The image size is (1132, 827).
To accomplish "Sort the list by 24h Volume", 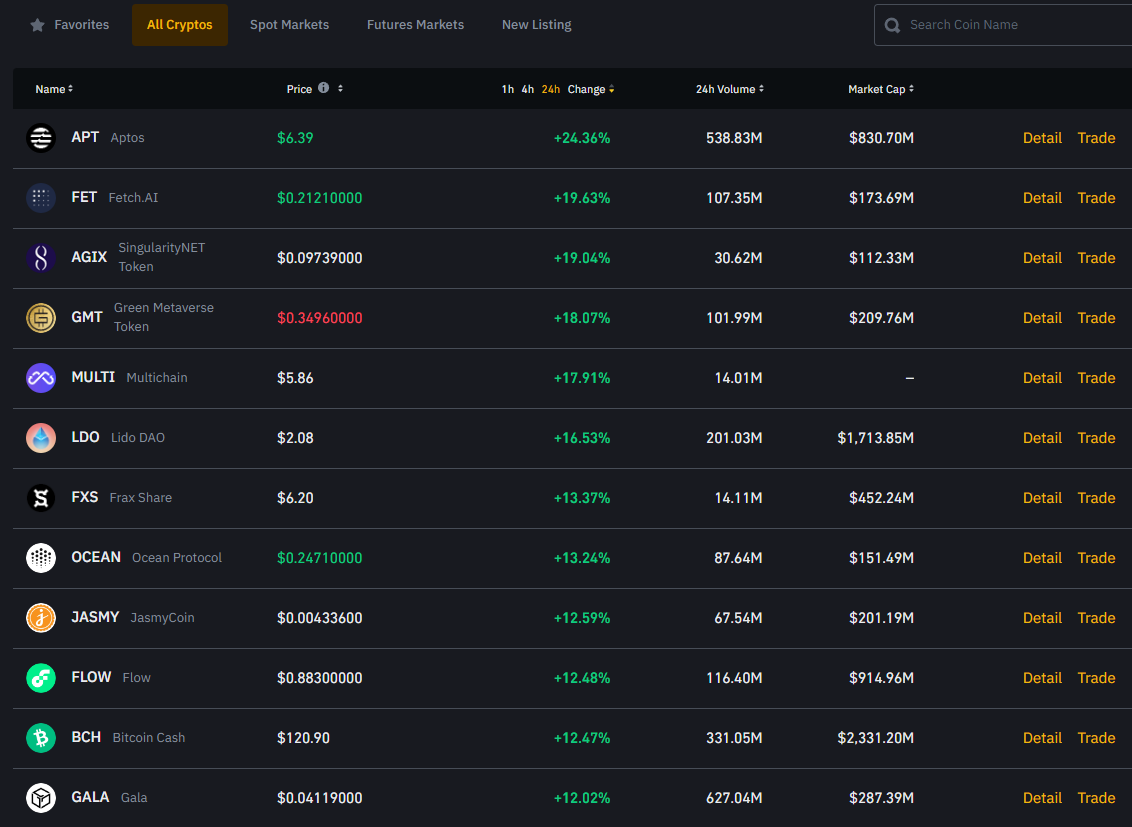I will click(729, 89).
